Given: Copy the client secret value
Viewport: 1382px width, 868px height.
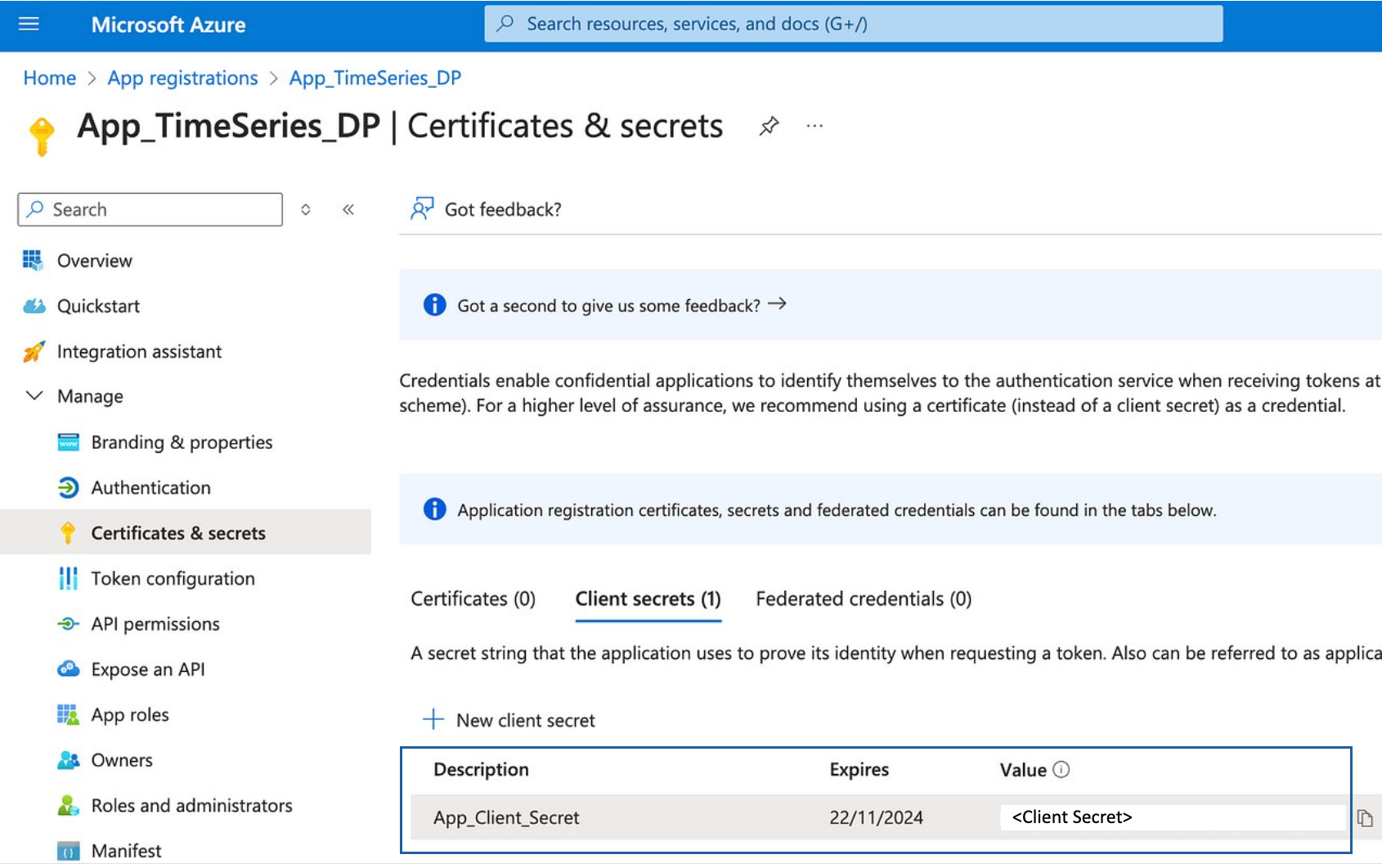Looking at the screenshot, I should point(1364,818).
